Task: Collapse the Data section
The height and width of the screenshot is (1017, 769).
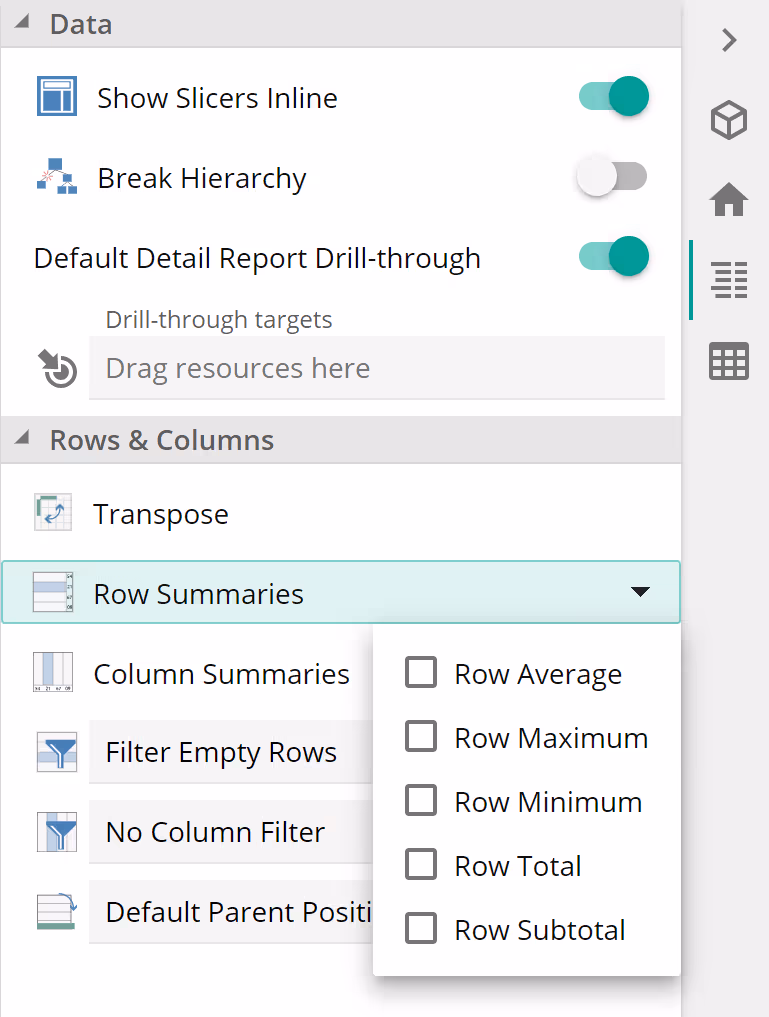Action: click(23, 23)
